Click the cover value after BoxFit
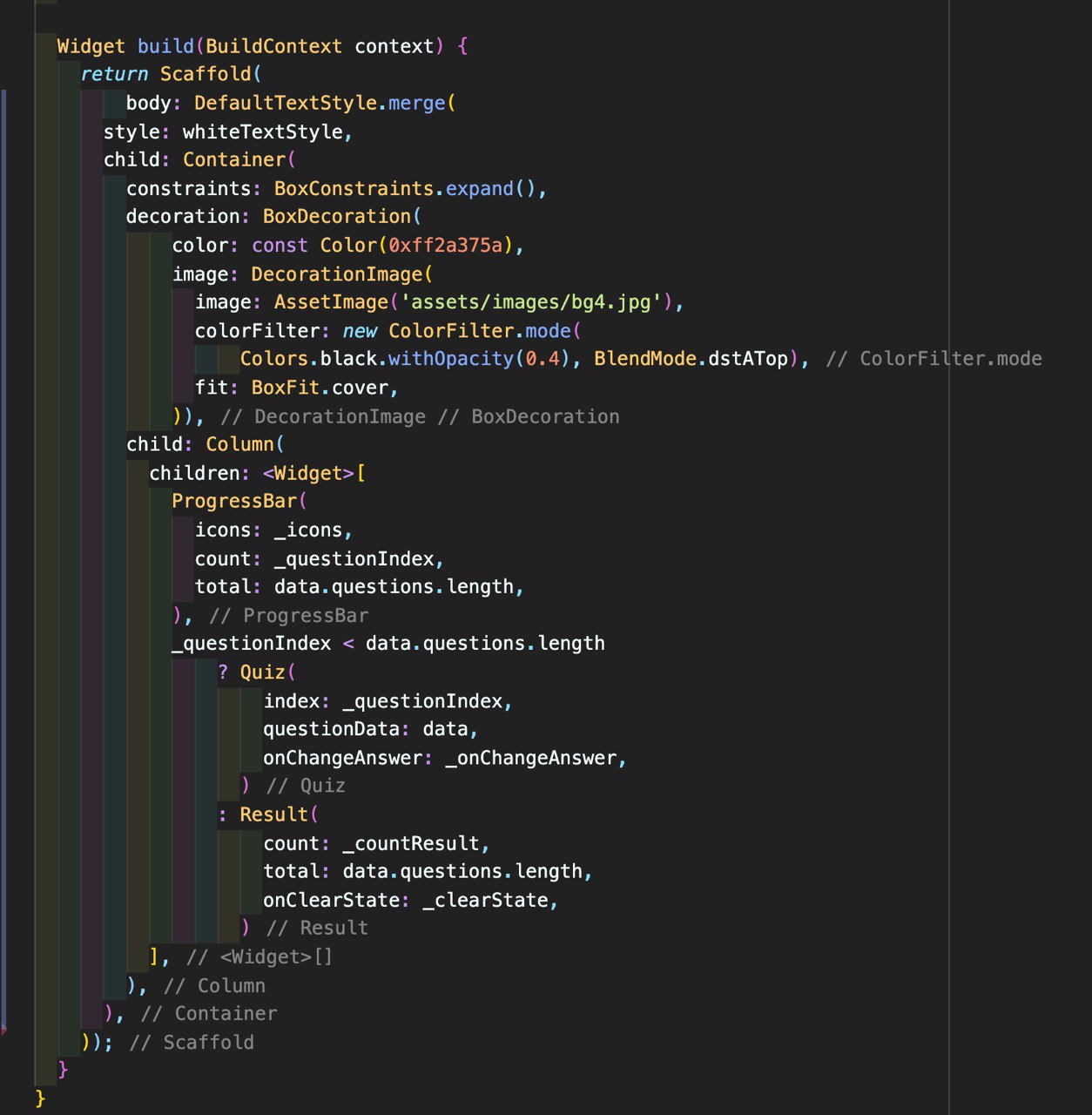This screenshot has width=1092, height=1115. [360, 387]
